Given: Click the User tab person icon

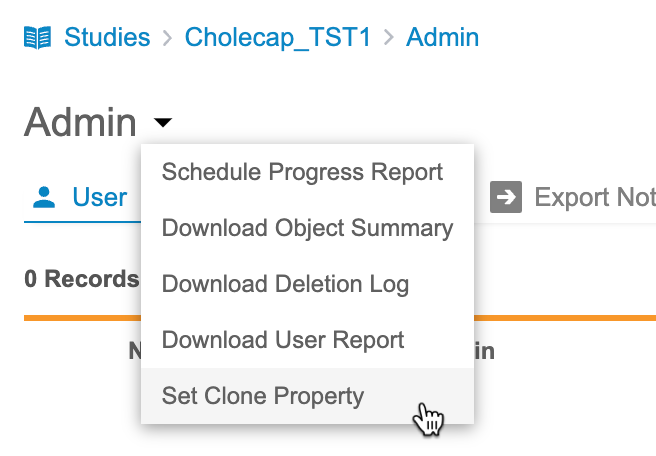Looking at the screenshot, I should coord(43,197).
